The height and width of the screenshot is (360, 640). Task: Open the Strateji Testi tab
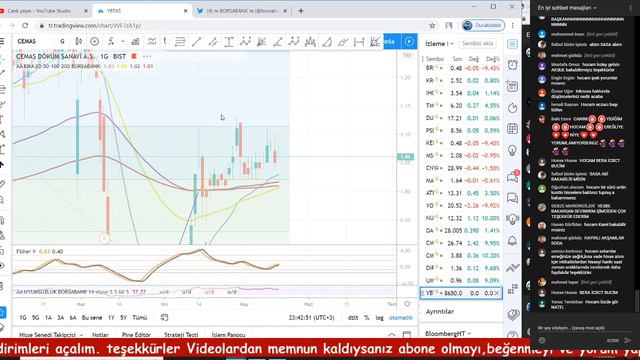click(x=181, y=335)
